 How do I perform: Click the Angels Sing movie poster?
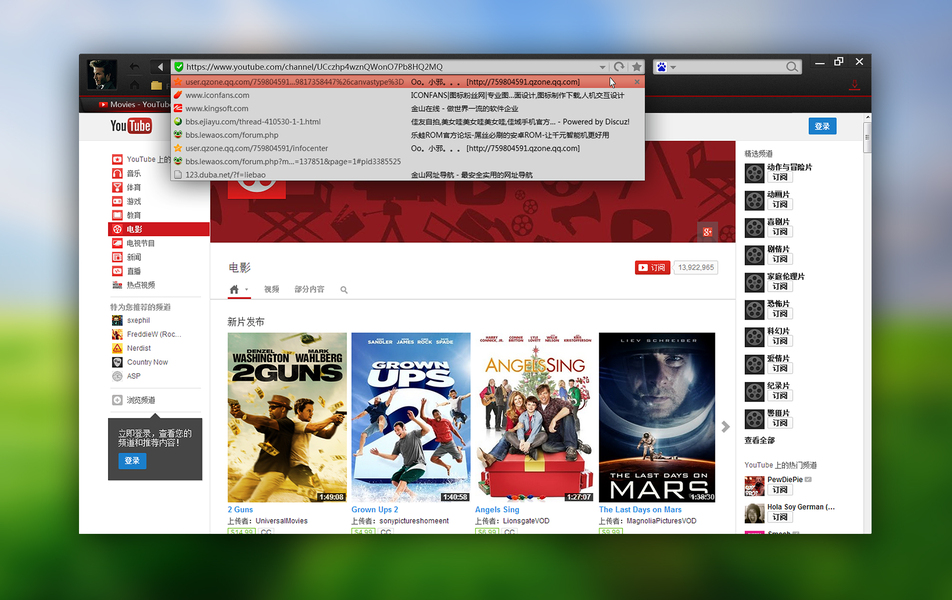coord(534,417)
